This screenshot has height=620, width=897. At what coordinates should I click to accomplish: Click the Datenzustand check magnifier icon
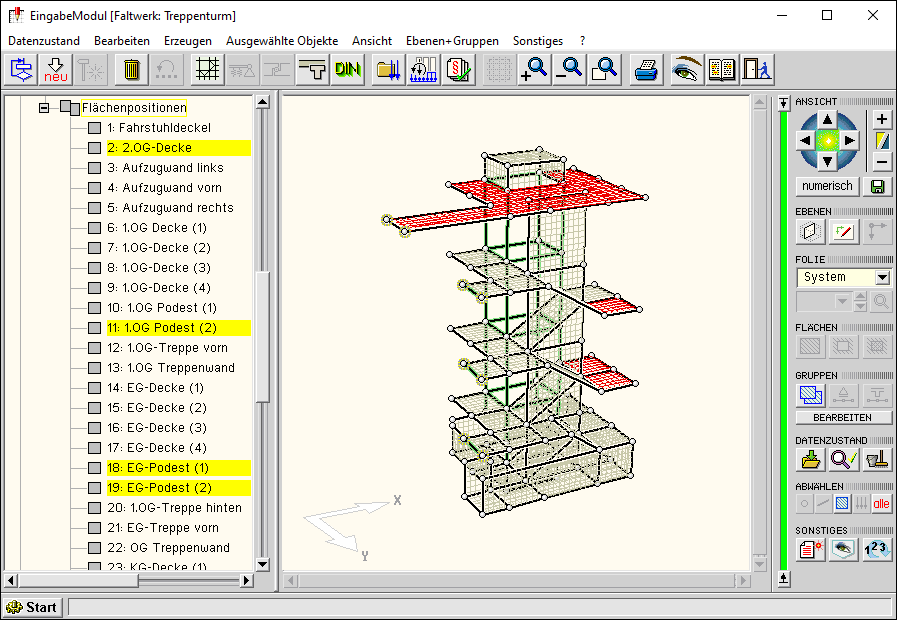point(843,460)
